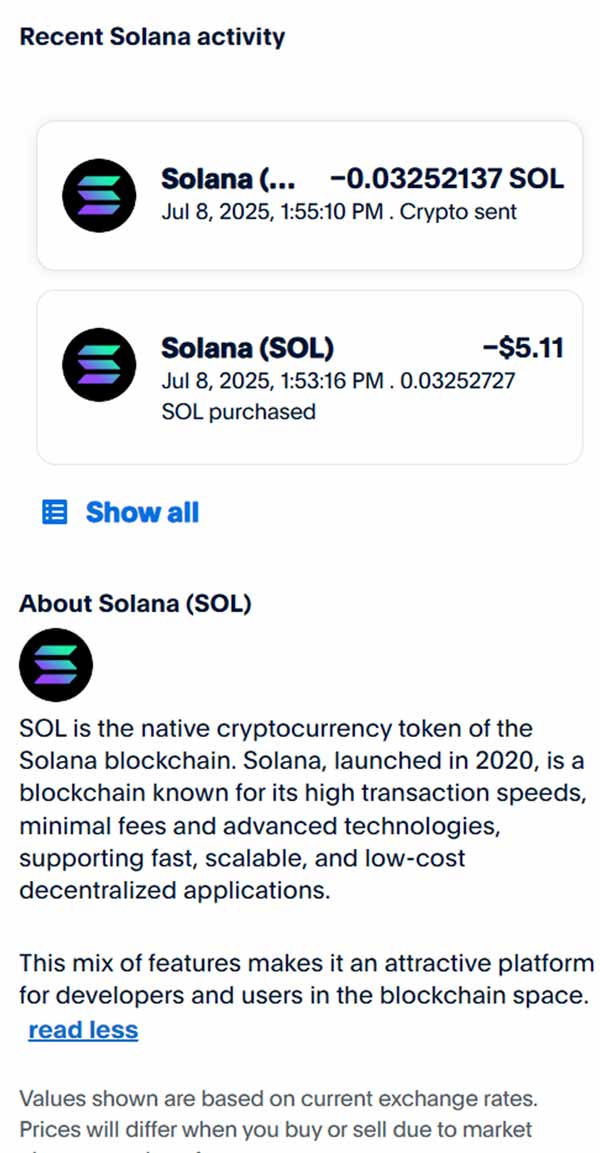Image resolution: width=600 pixels, height=1153 pixels.
Task: Click the Solana logo under About Solana (SOL)
Action: (x=56, y=664)
